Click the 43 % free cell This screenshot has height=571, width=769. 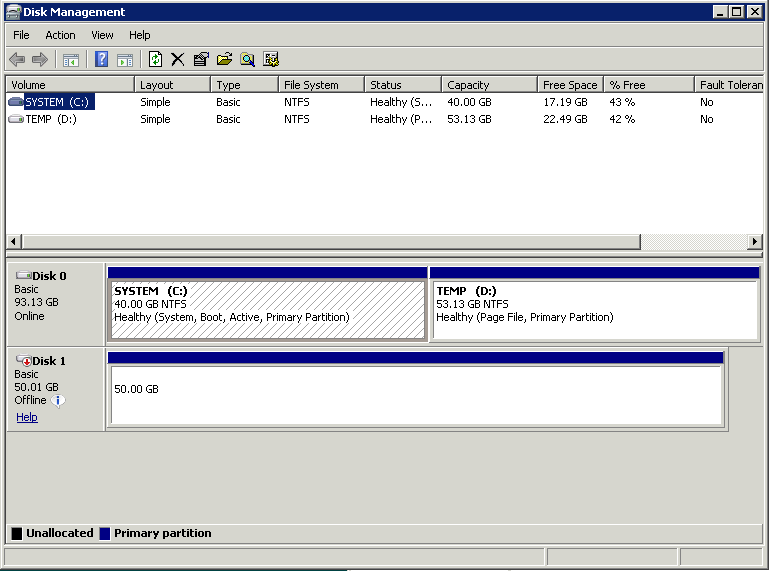(x=622, y=102)
